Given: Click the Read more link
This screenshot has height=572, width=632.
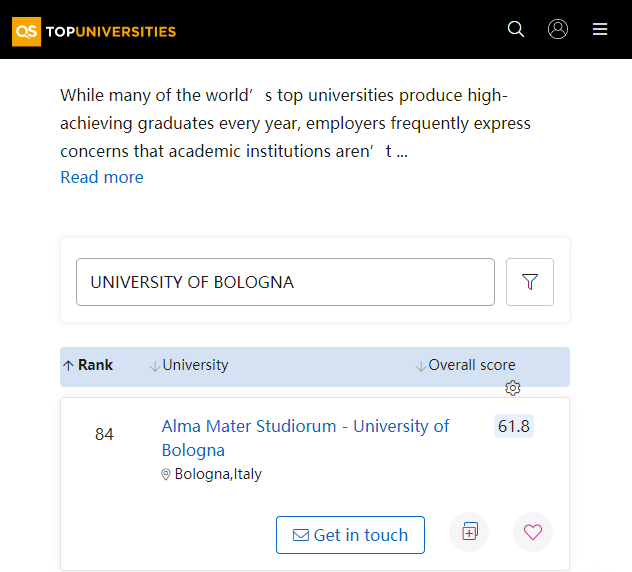Looking at the screenshot, I should tap(102, 177).
